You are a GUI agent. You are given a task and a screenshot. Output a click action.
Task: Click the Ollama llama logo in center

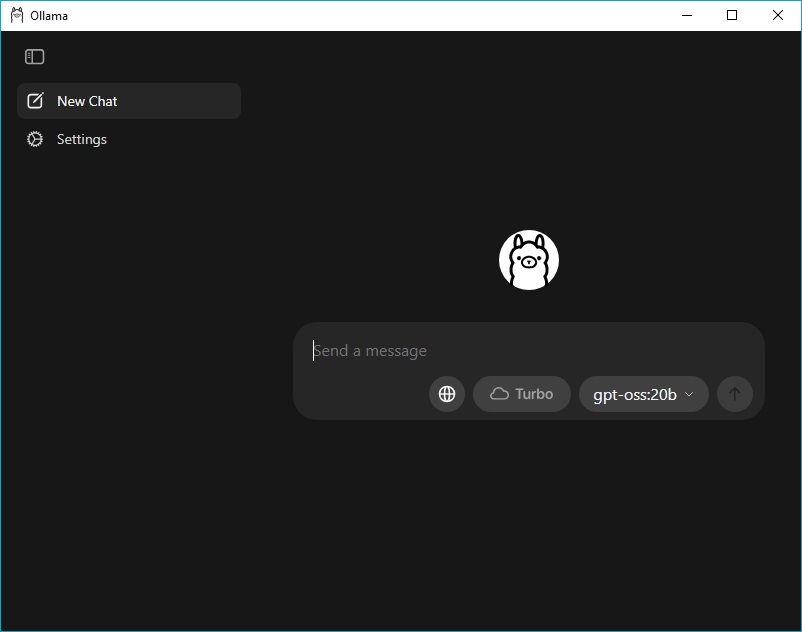point(528,260)
